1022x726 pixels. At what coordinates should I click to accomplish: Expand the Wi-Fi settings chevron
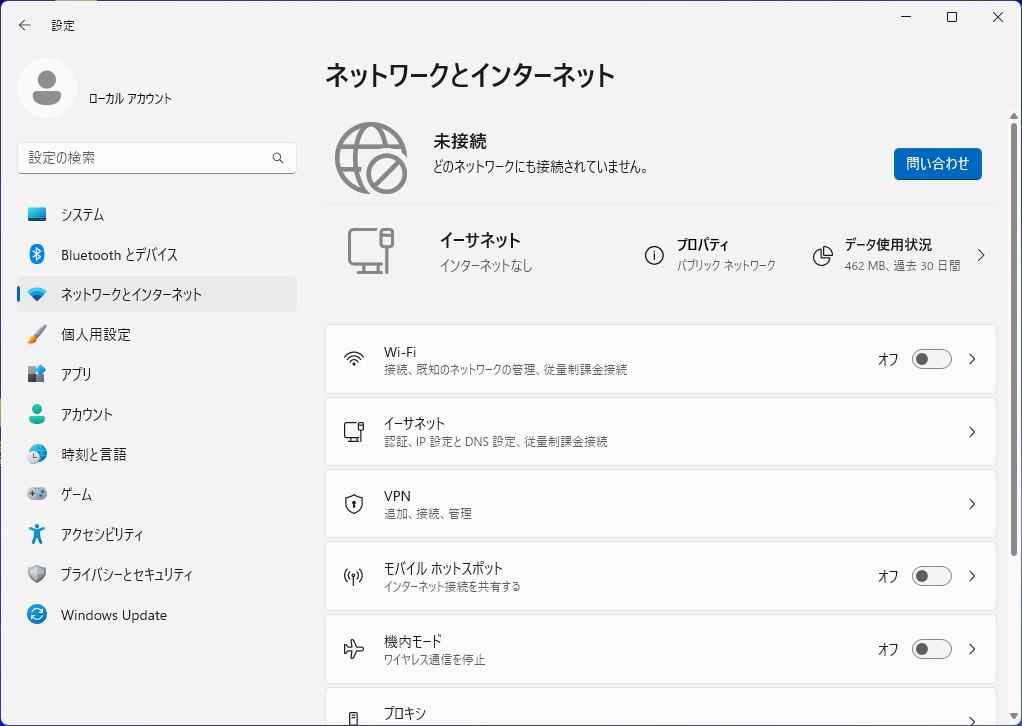pos(972,359)
